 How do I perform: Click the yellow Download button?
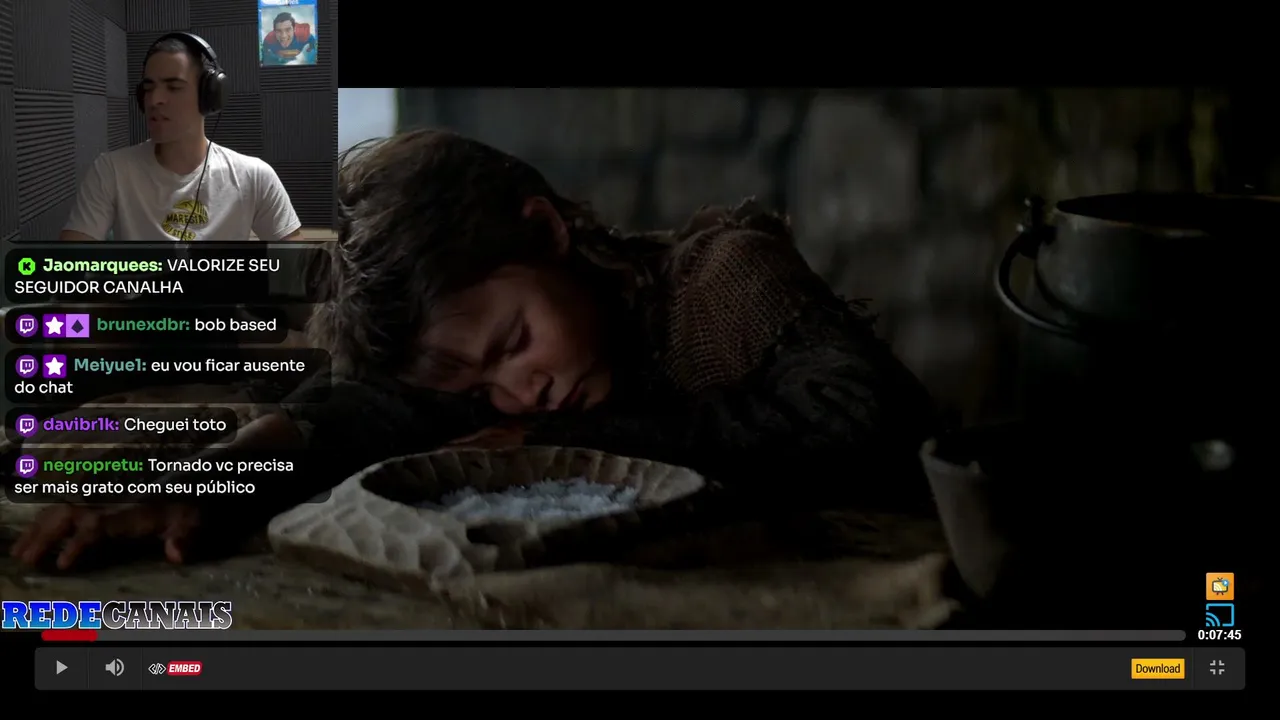coord(1157,668)
